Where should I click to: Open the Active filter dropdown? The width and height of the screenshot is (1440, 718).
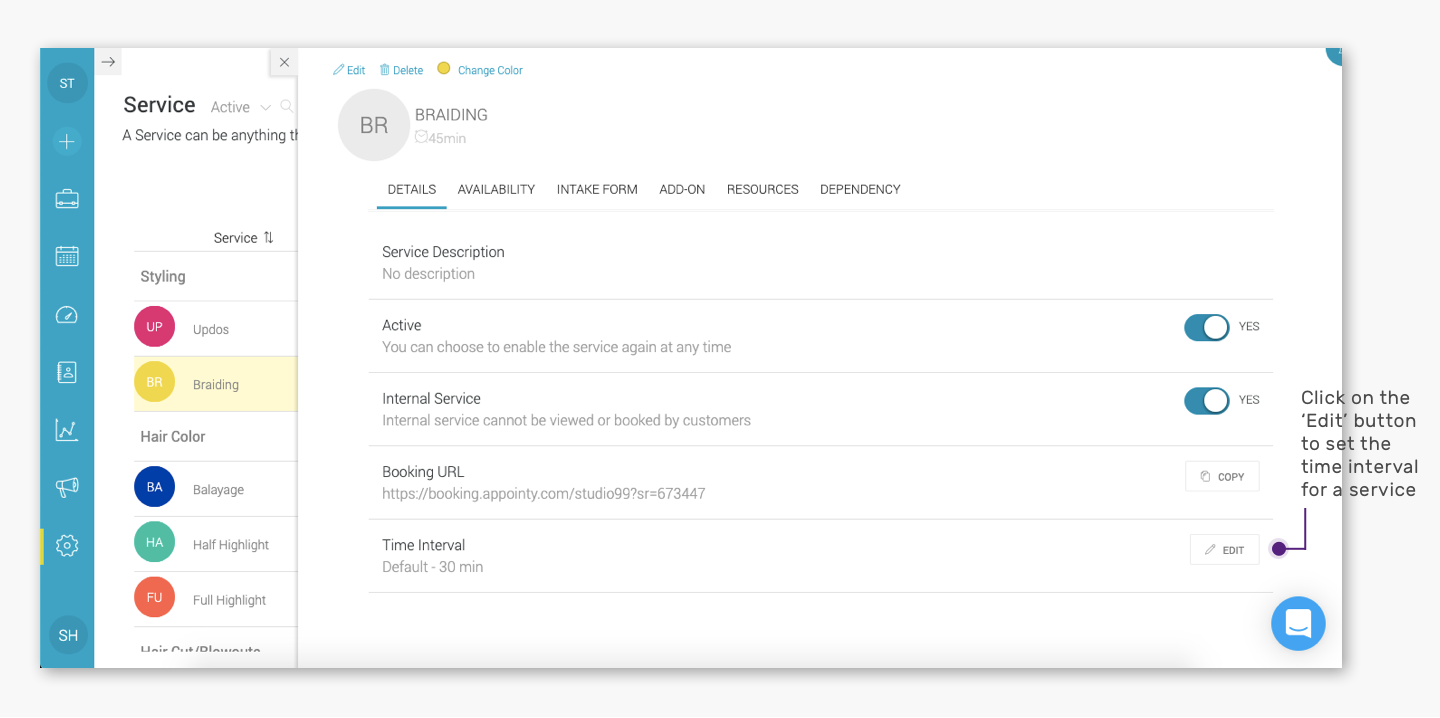click(240, 107)
